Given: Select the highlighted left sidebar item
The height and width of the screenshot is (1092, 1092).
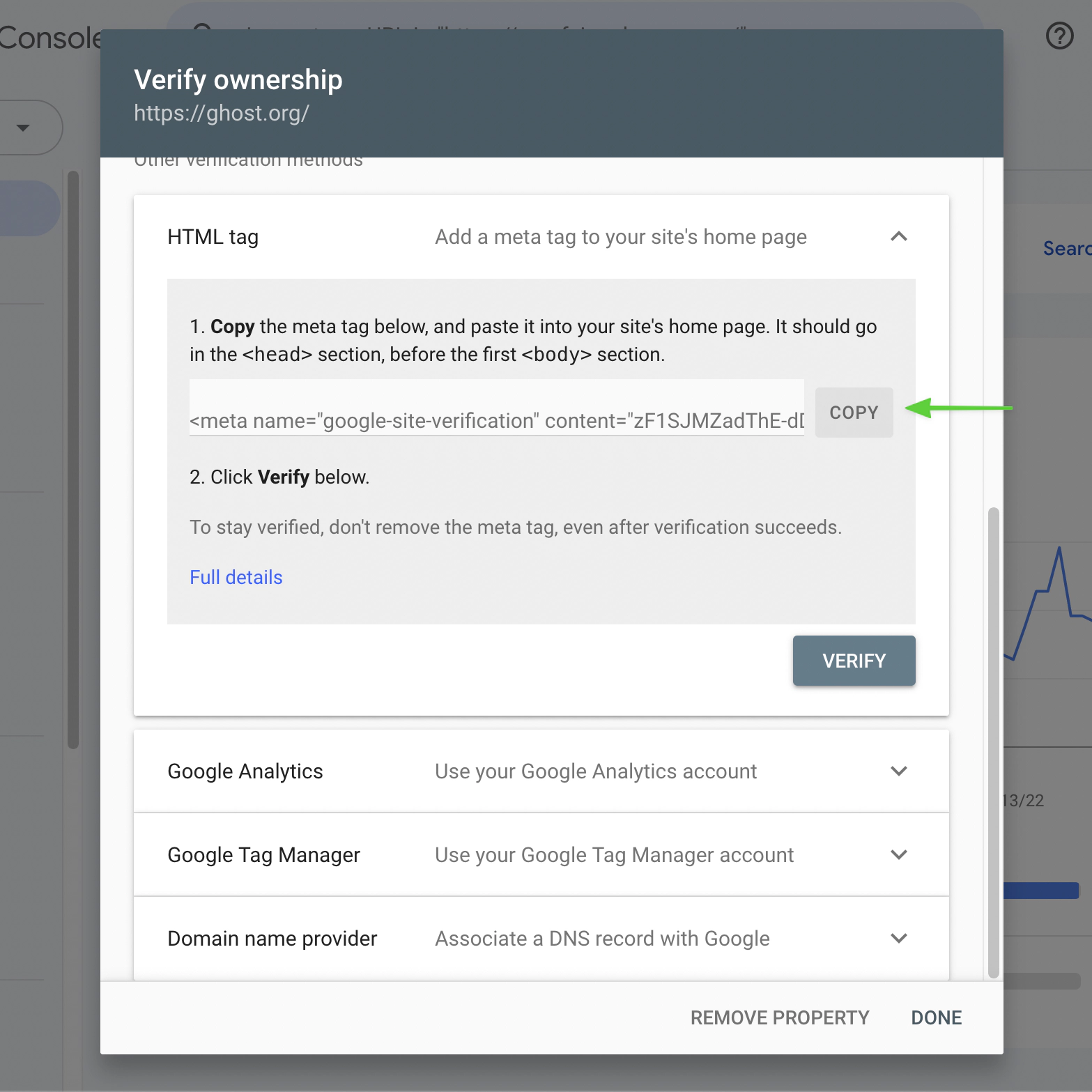Looking at the screenshot, I should click(29, 208).
